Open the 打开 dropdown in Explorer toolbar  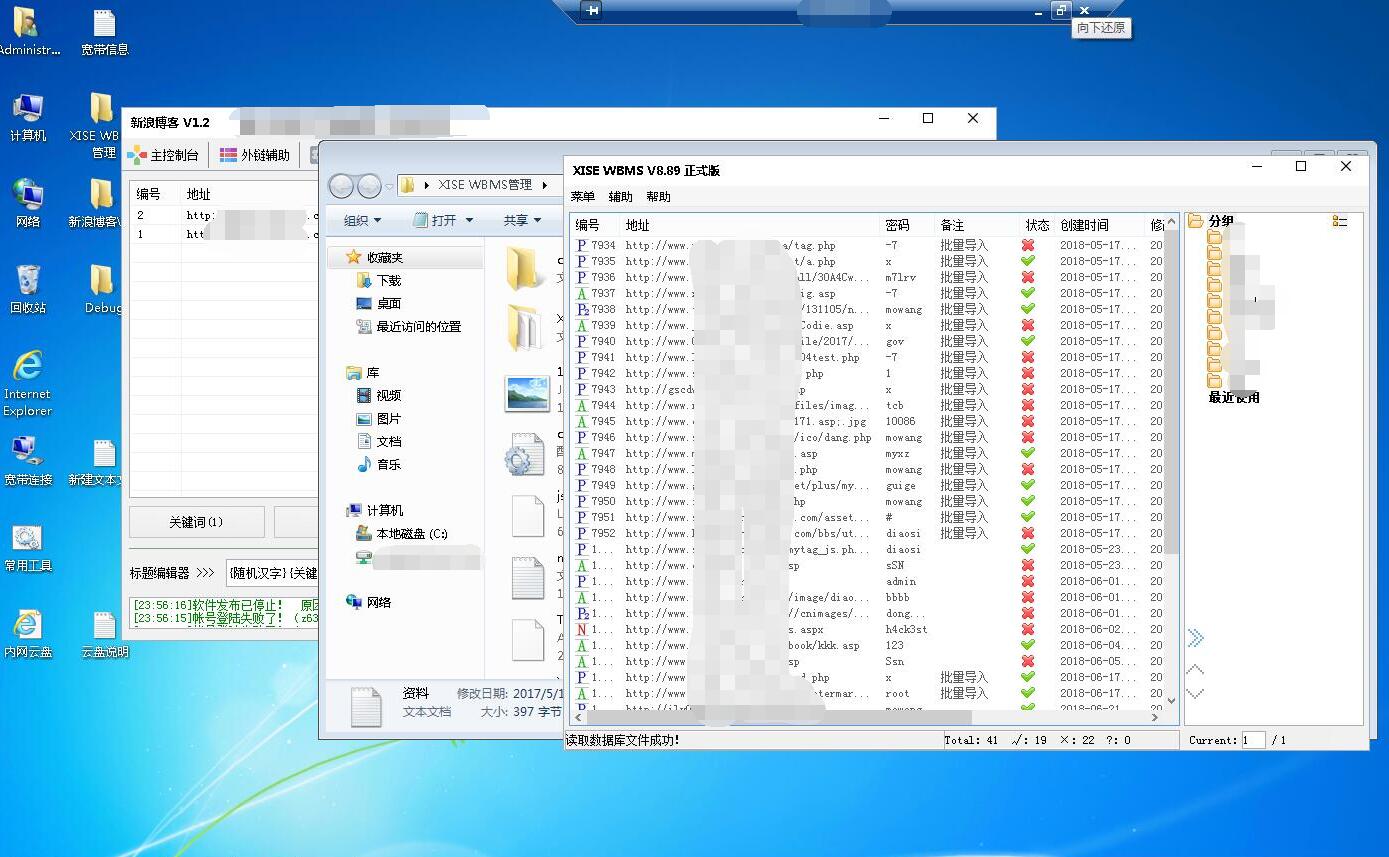tap(444, 220)
